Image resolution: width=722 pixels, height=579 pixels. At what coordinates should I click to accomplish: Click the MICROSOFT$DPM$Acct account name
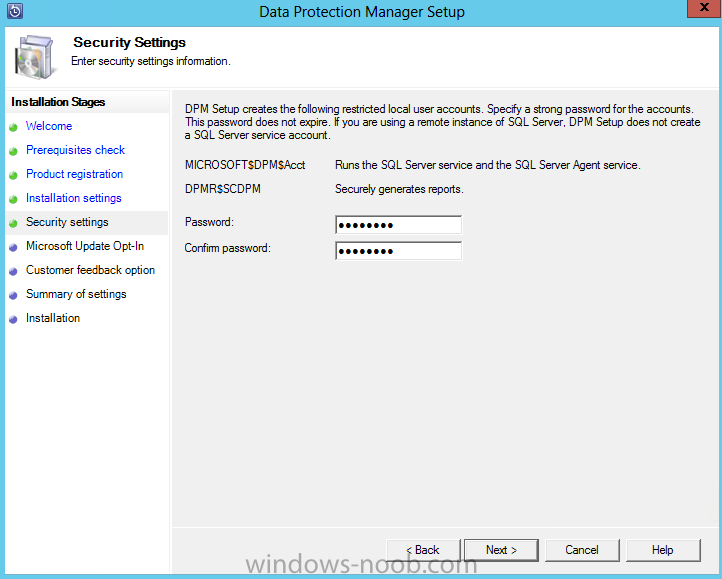coord(245,165)
